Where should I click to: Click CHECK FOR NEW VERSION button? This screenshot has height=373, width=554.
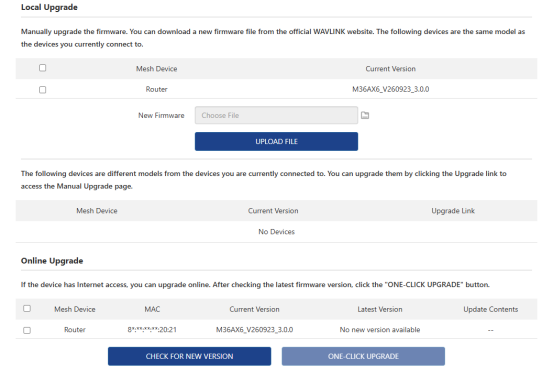[189, 356]
